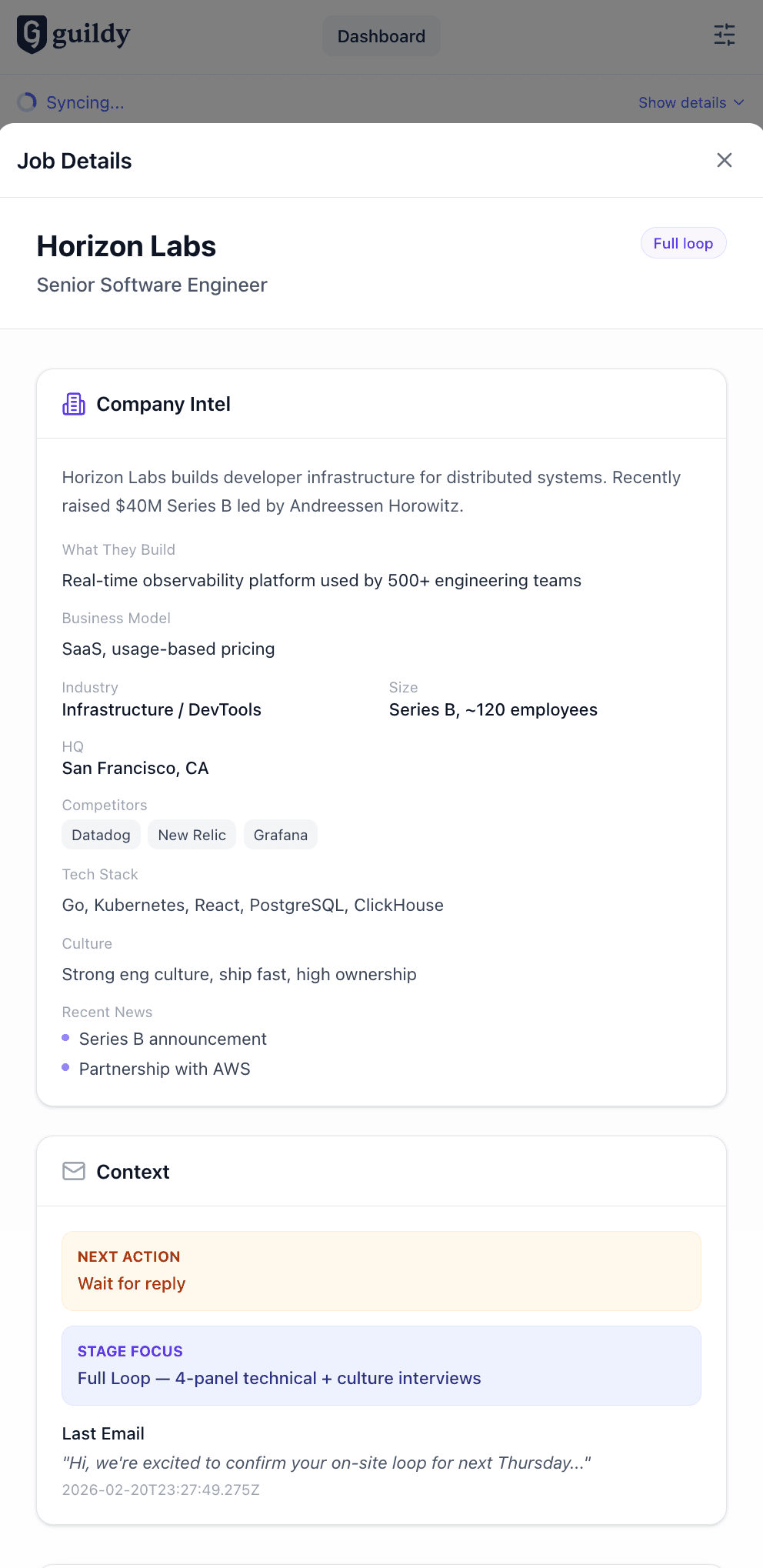
Task: Click the X icon to close Job Details
Action: pyautogui.click(x=724, y=160)
